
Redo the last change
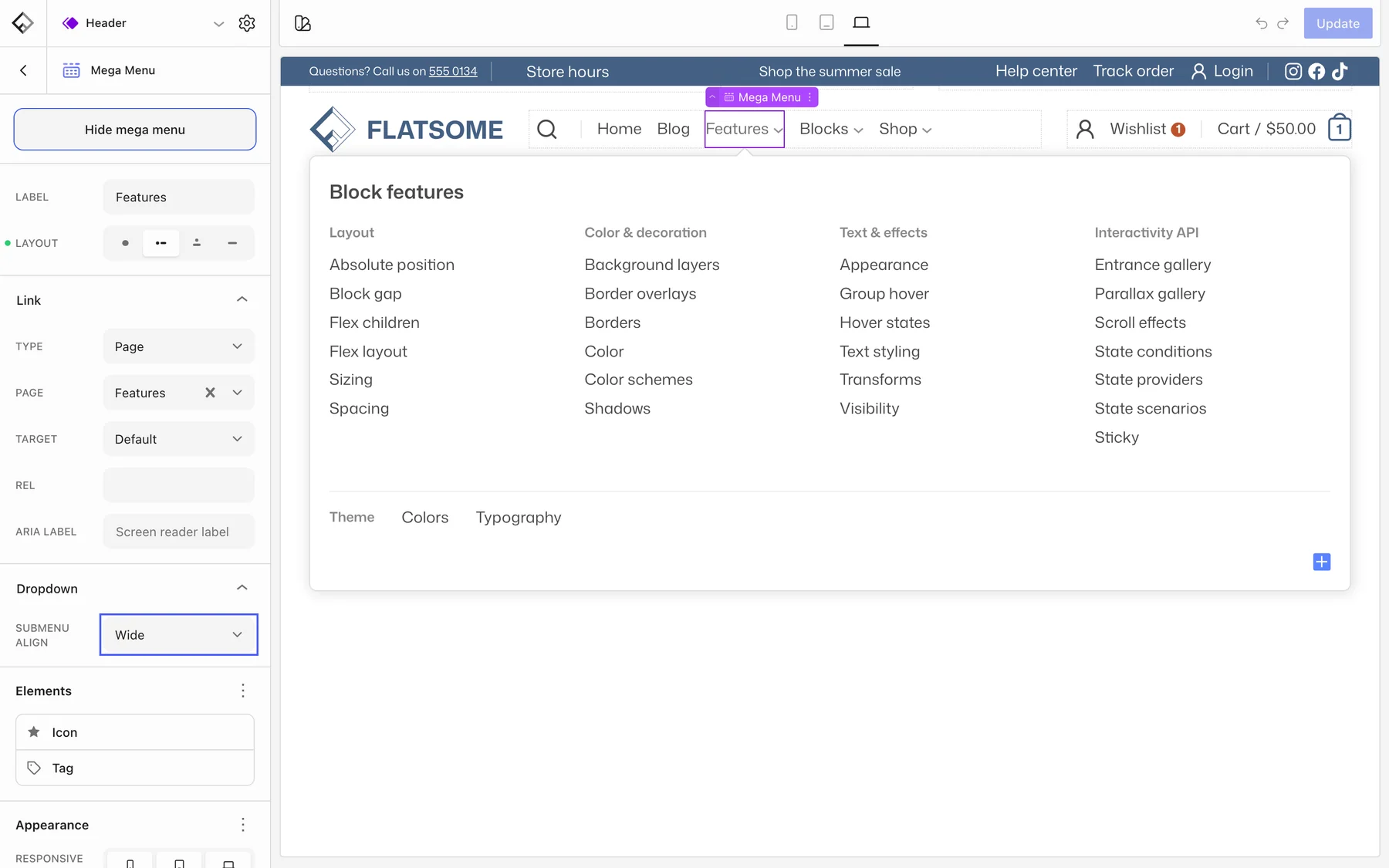1283,23
